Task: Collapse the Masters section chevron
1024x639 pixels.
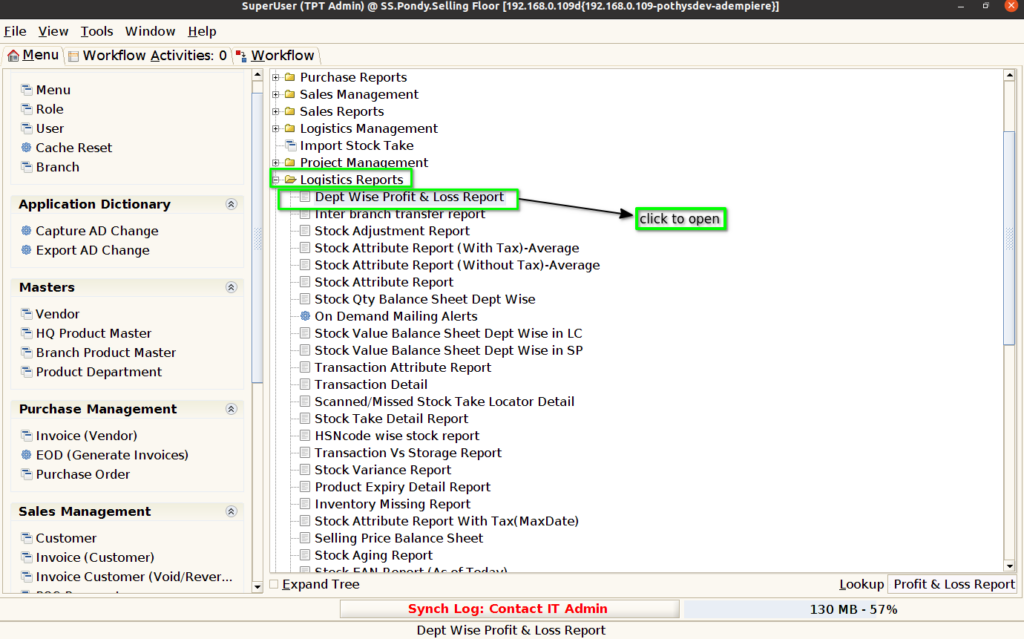Action: pyautogui.click(x=231, y=287)
